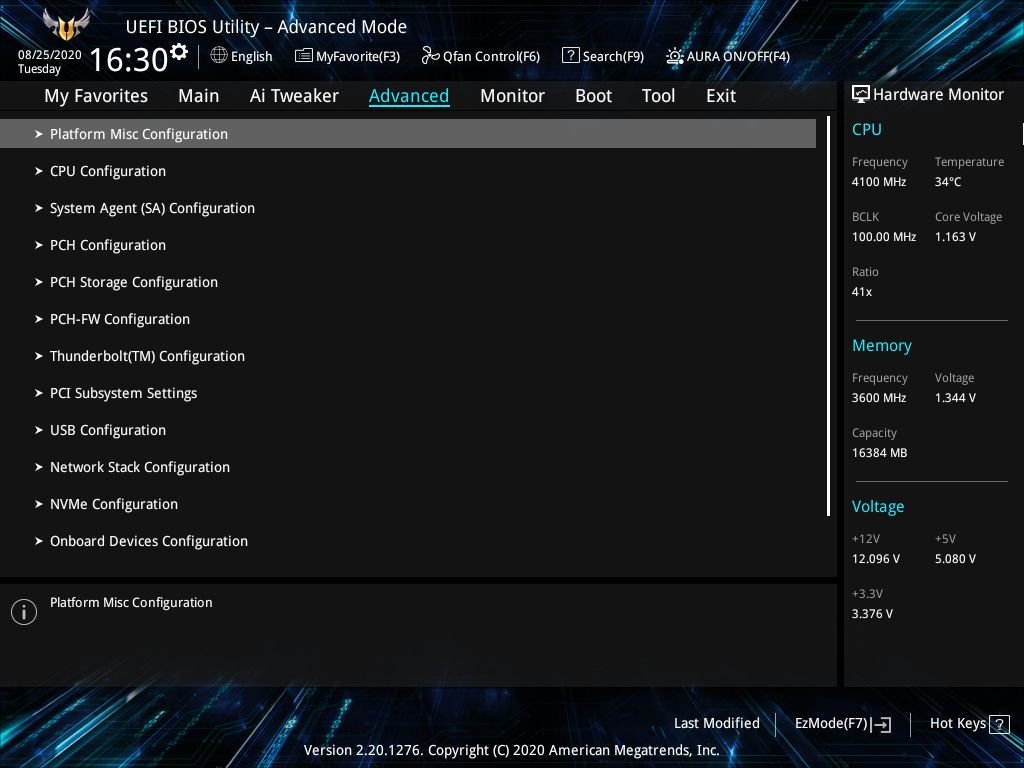The height and width of the screenshot is (768, 1024).
Task: Switch to the Main tab
Action: [x=199, y=96]
